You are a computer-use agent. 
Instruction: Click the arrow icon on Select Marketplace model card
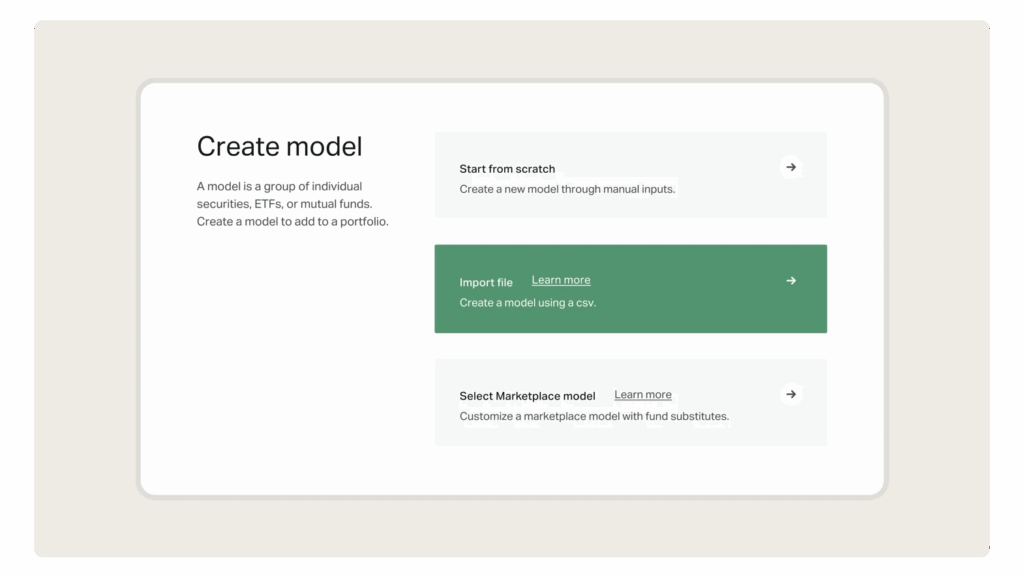pos(791,394)
